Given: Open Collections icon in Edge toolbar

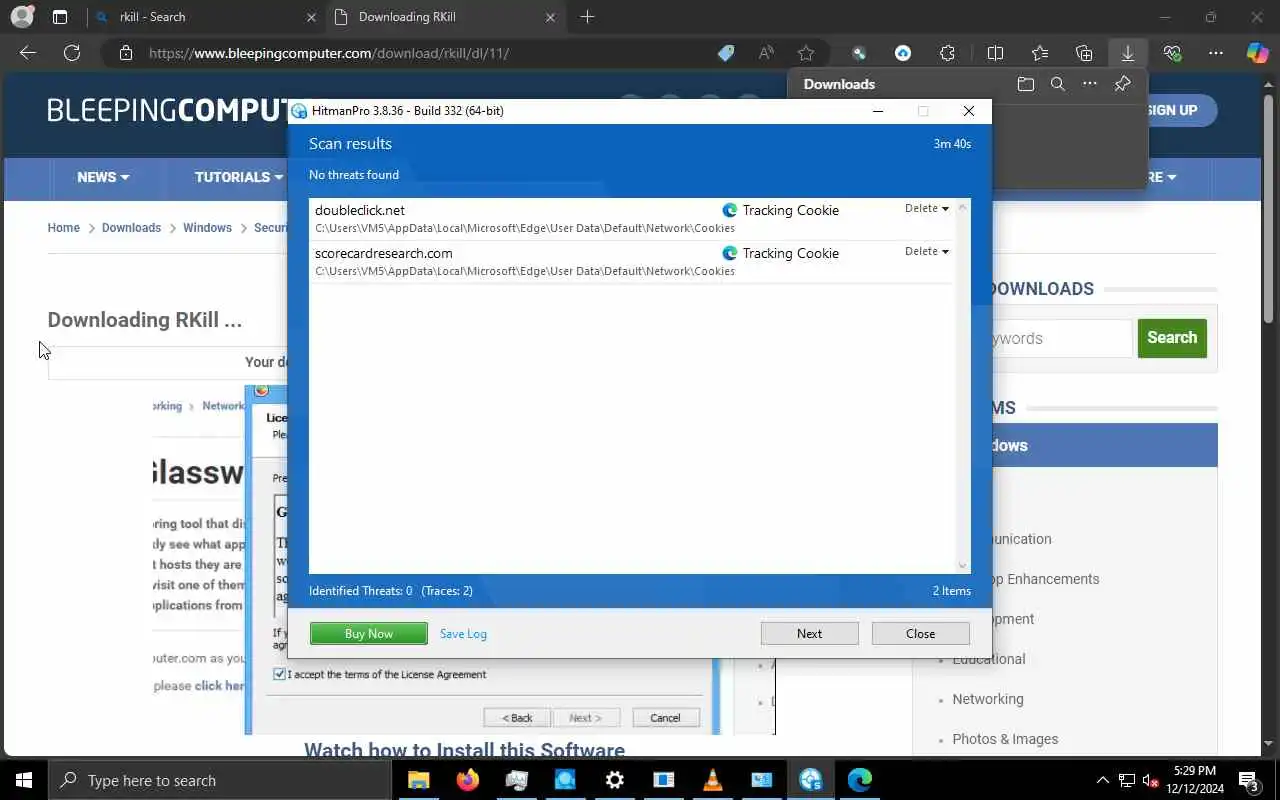Looking at the screenshot, I should (1084, 53).
